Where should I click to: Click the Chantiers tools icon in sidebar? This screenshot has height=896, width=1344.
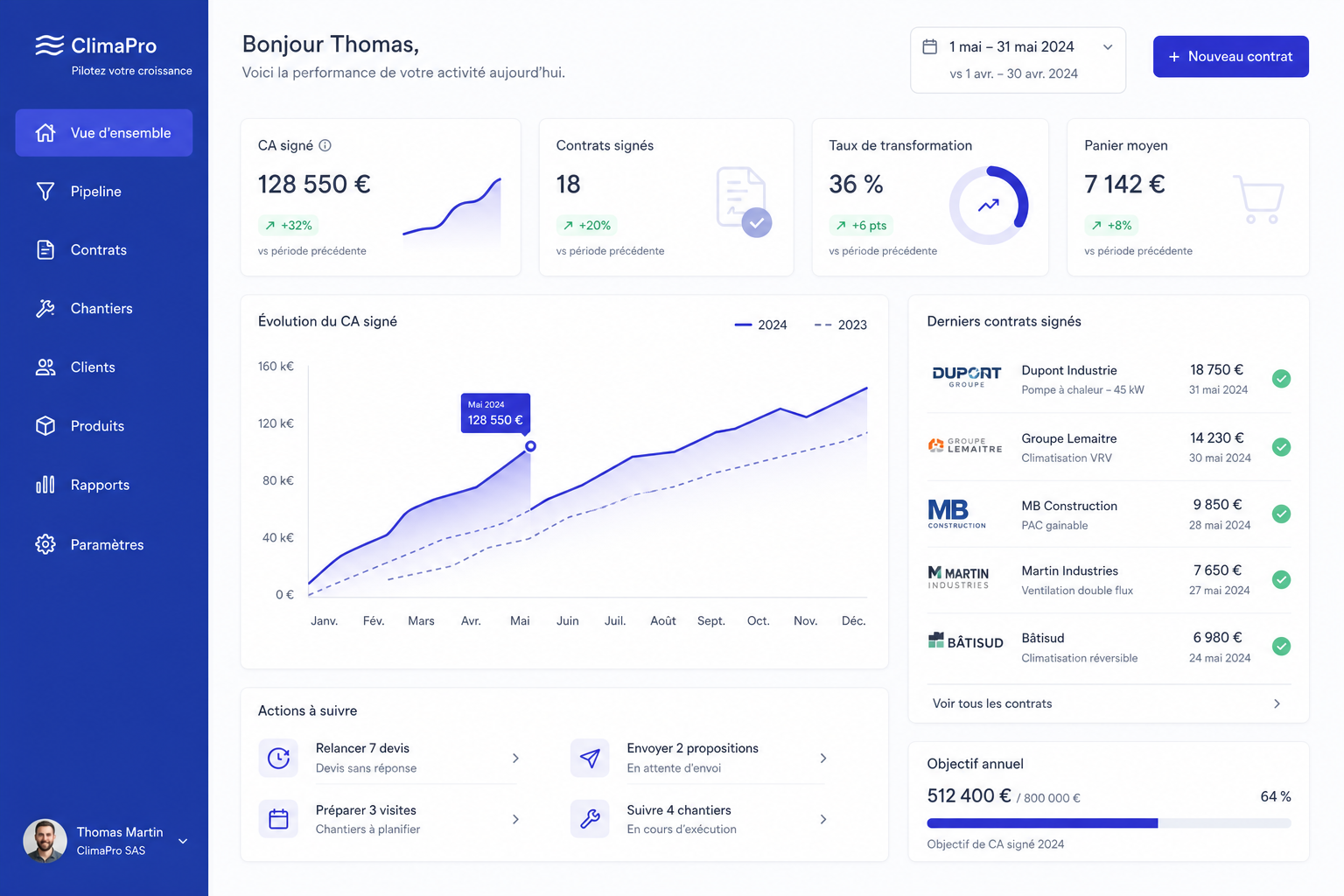tap(45, 308)
